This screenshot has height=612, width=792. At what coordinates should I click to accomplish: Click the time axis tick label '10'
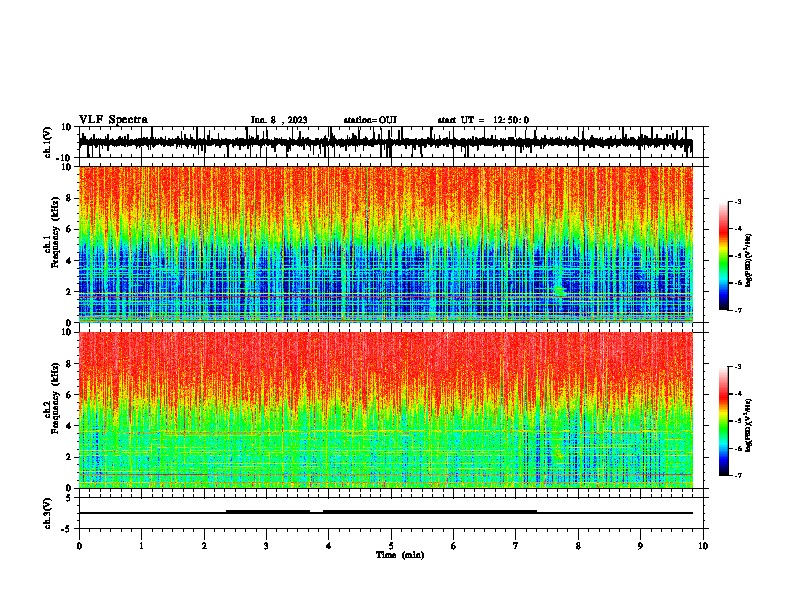[703, 546]
